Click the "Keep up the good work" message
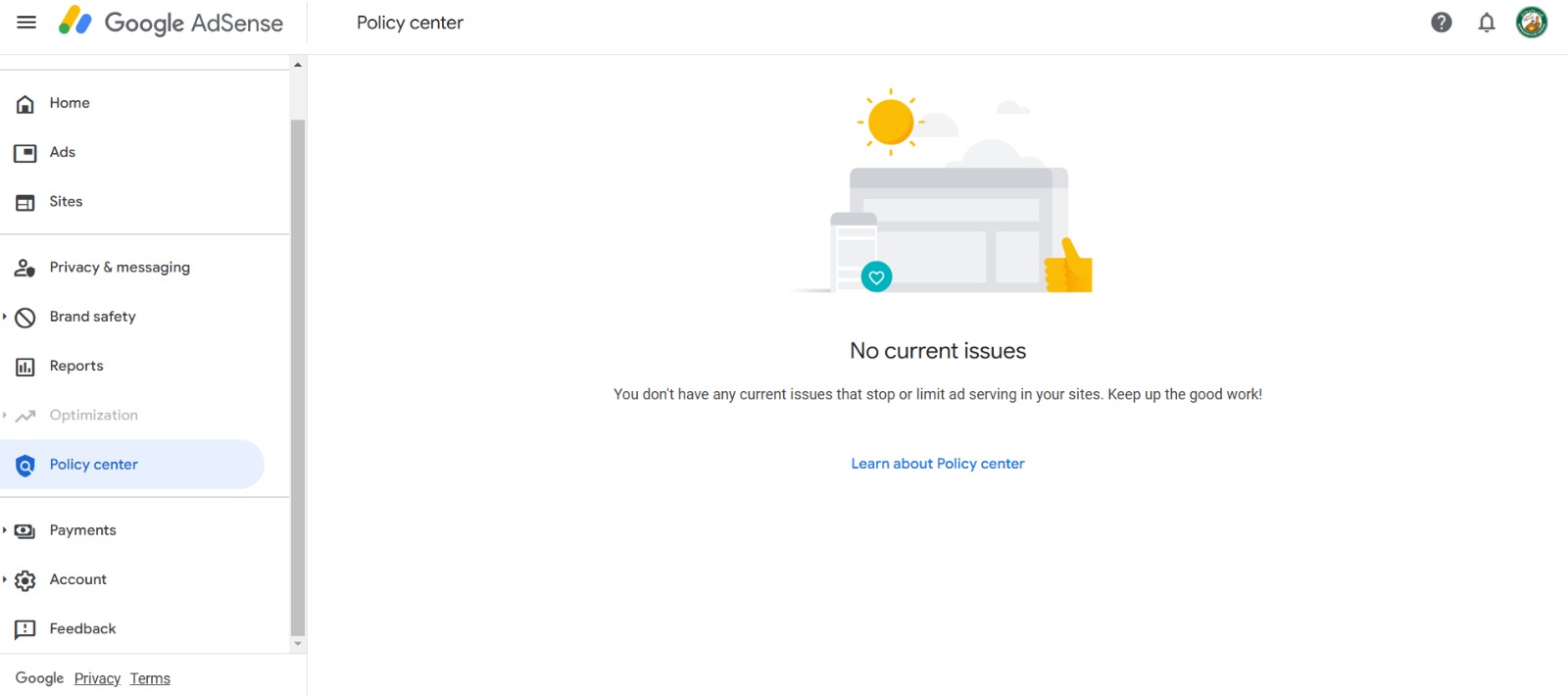 [x=1185, y=394]
